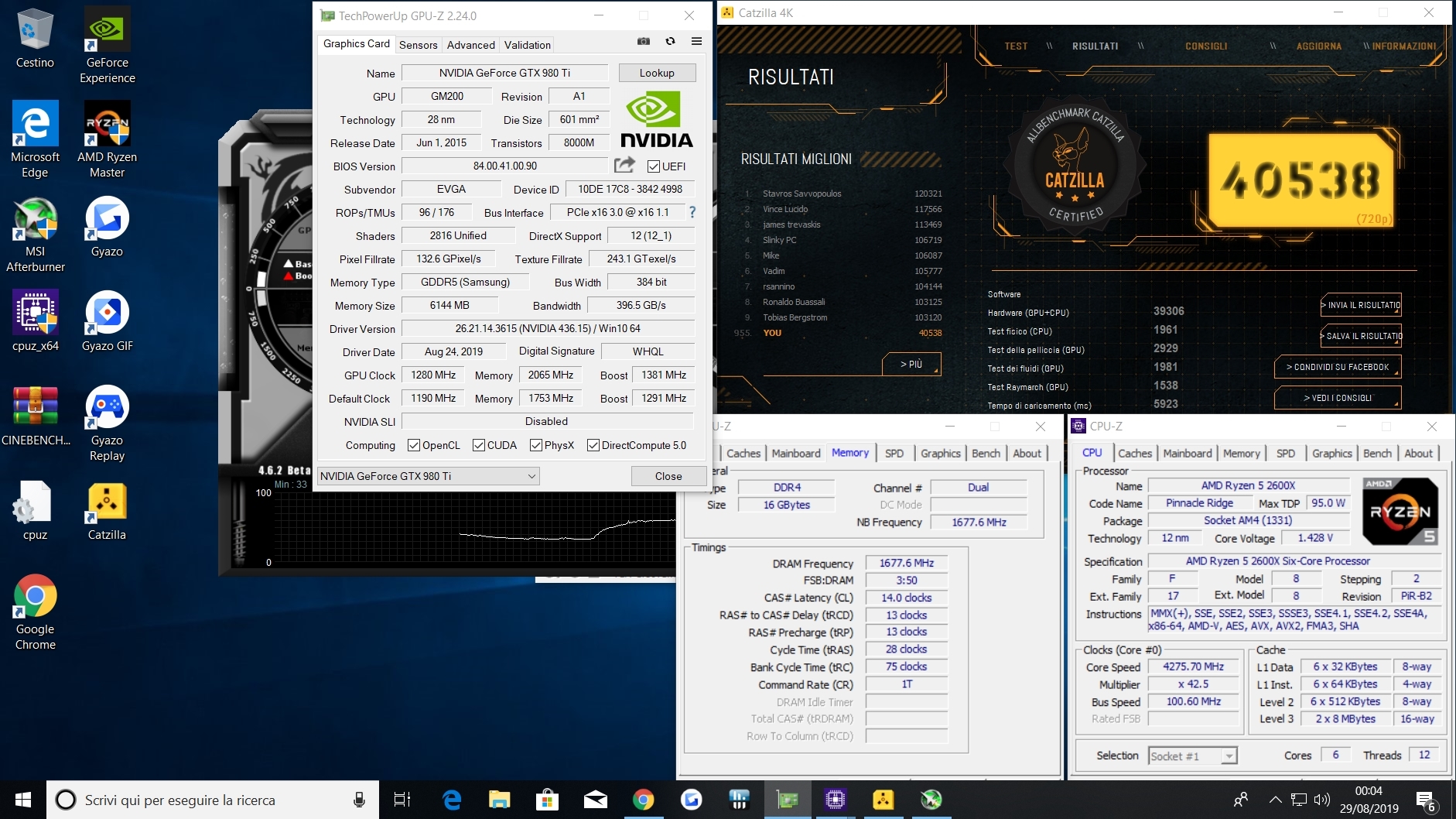
Task: Click the Close button in GPU-Z
Action: pyautogui.click(x=668, y=476)
